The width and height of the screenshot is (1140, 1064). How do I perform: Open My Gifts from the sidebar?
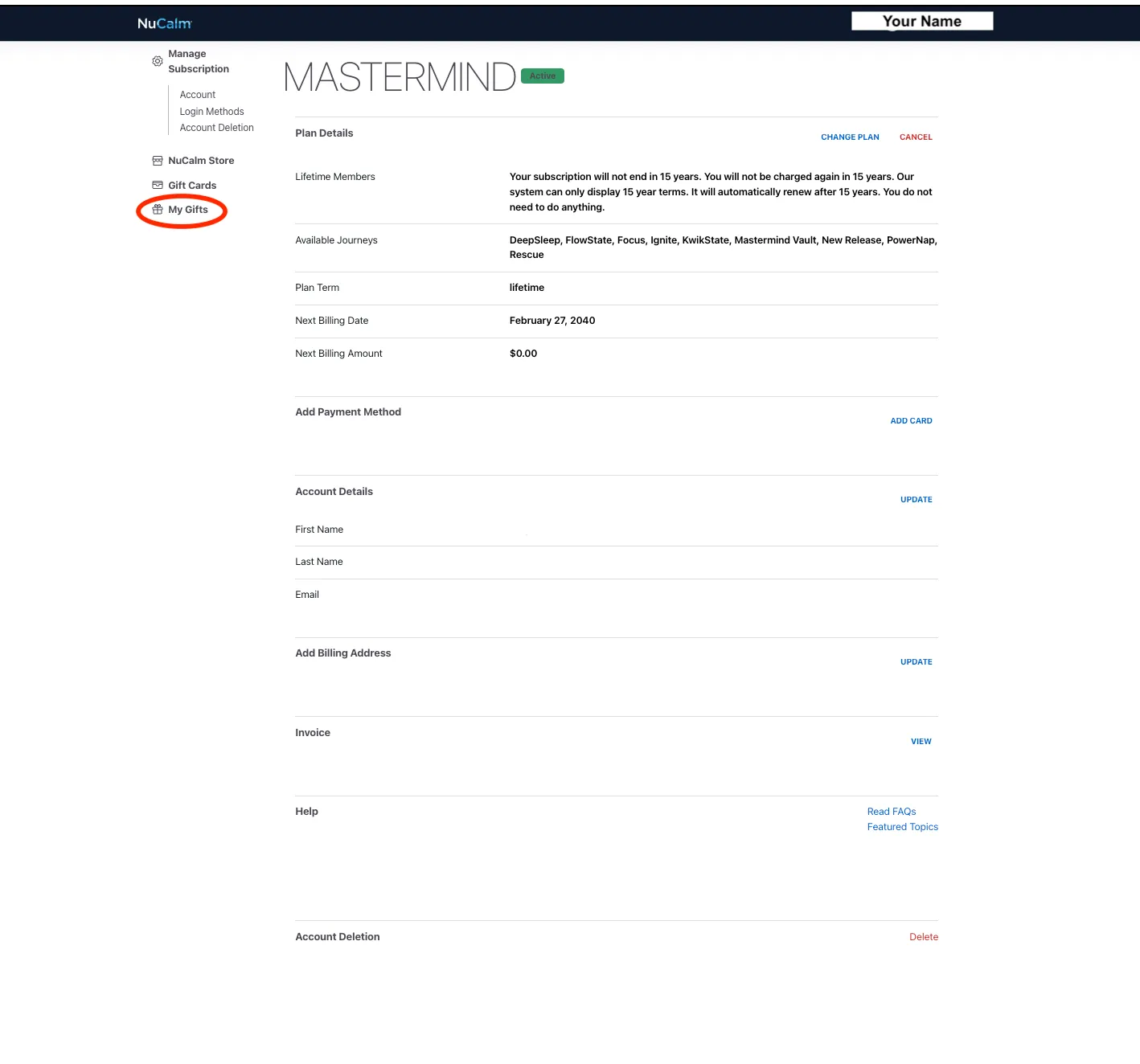pos(188,210)
